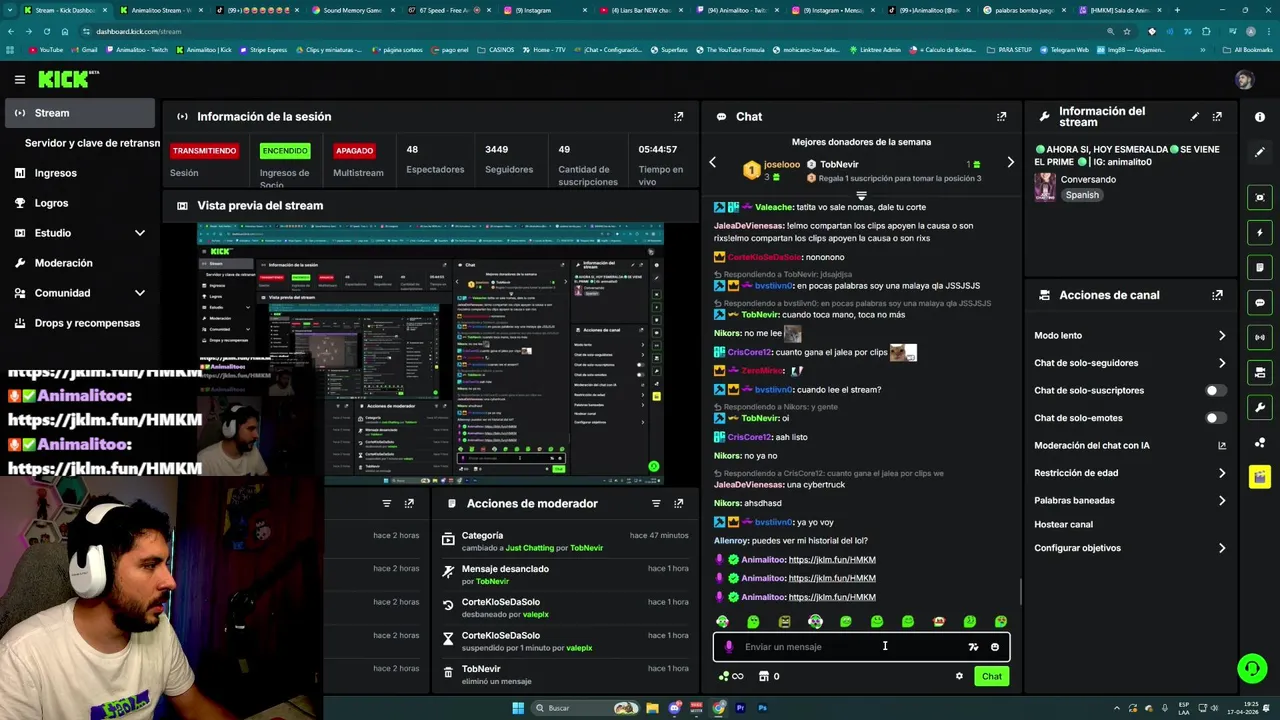
Task: Send message with the green Chat button
Action: pyautogui.click(x=991, y=676)
